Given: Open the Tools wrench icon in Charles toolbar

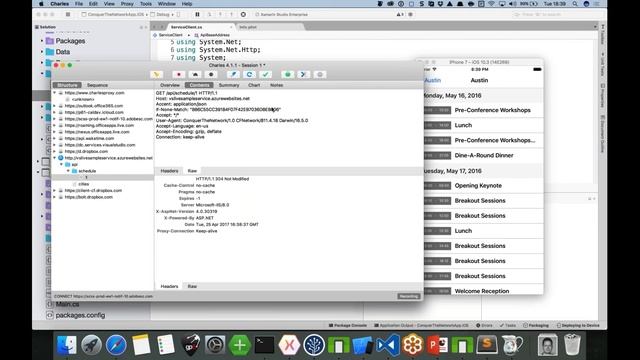Looking at the screenshot, I should pyautogui.click(x=303, y=74).
